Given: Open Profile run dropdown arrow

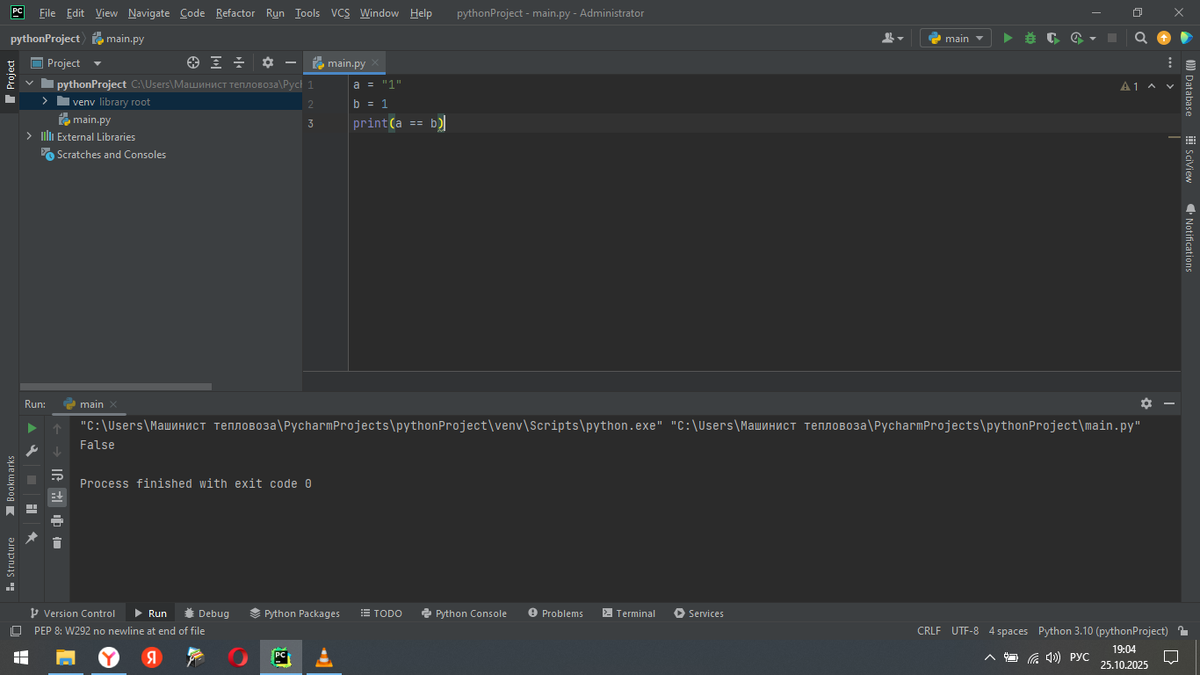Looking at the screenshot, I should tap(1092, 38).
